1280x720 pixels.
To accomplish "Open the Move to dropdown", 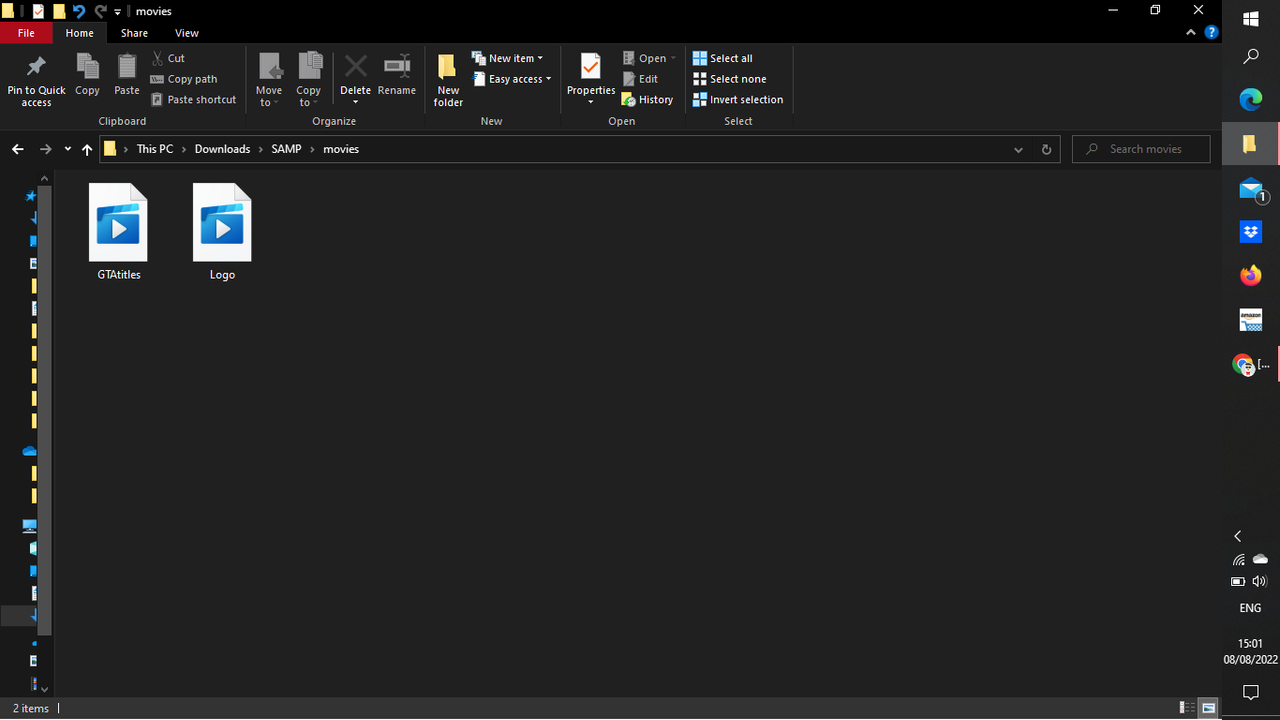I will [269, 80].
